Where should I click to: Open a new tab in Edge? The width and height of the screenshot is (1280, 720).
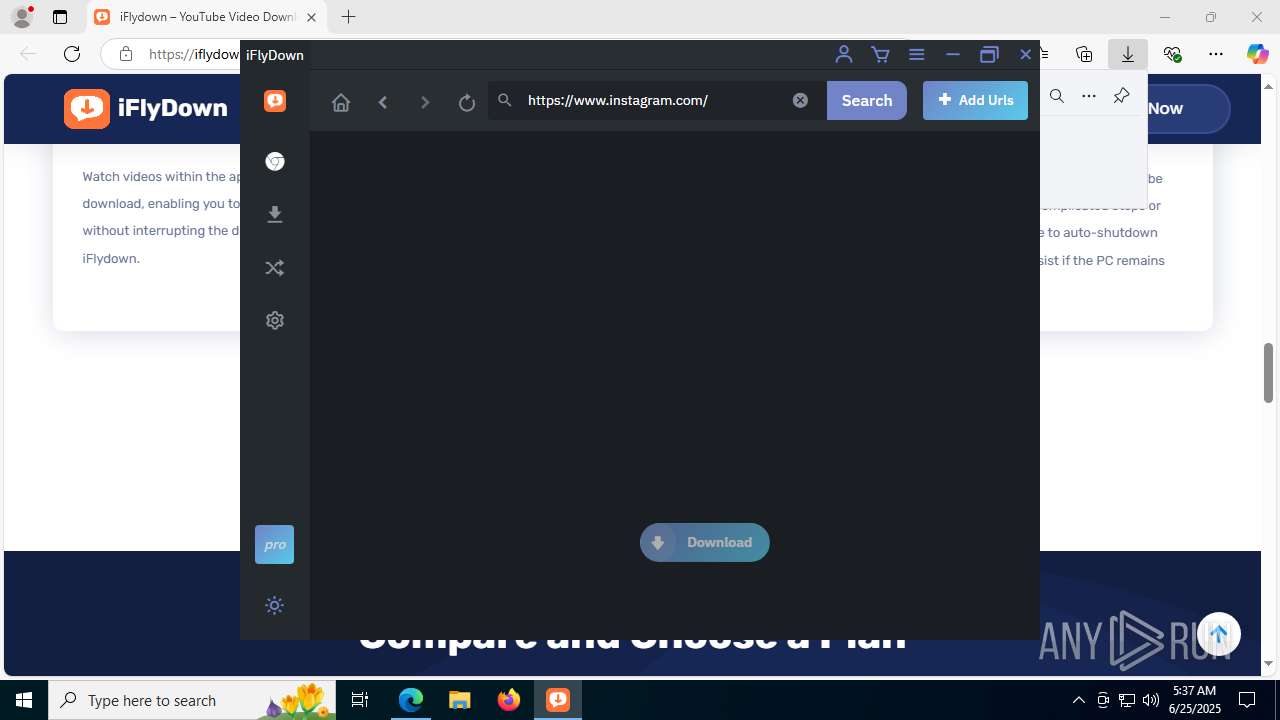(x=348, y=17)
